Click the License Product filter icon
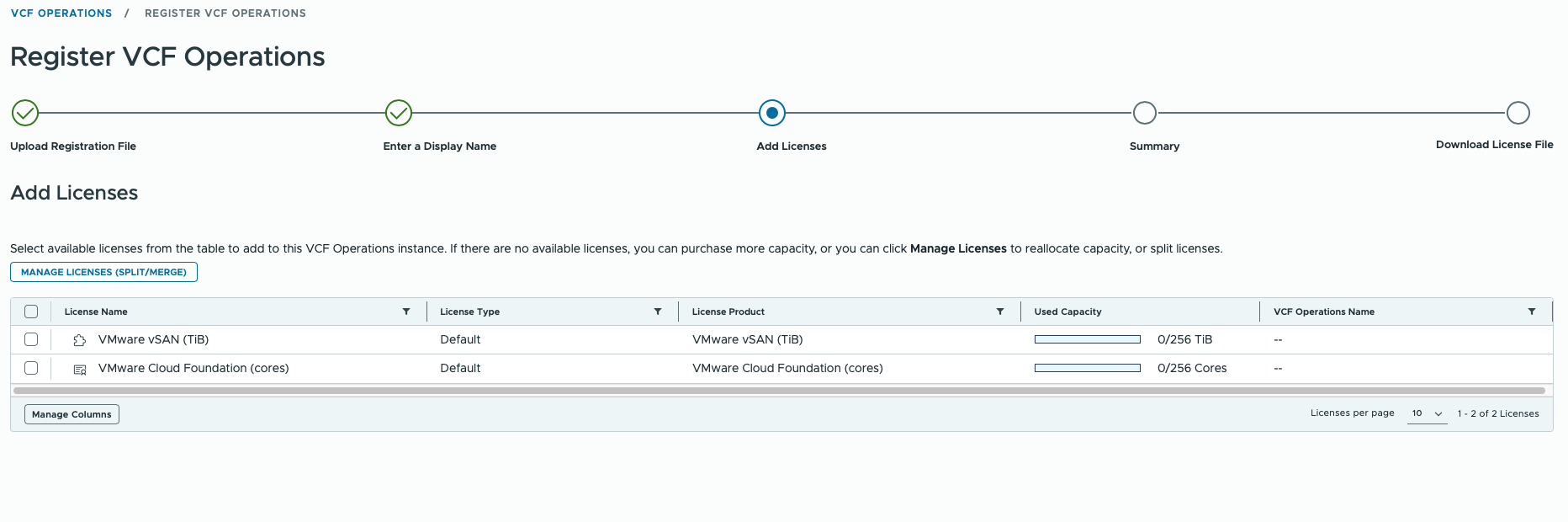This screenshot has width=1568, height=522. [x=1000, y=312]
